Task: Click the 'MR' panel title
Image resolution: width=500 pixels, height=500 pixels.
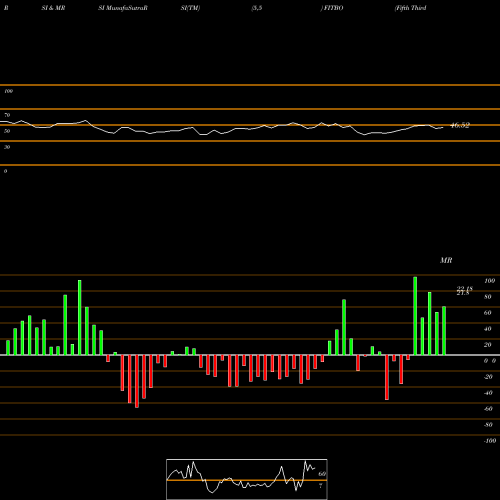Action: coord(446,260)
